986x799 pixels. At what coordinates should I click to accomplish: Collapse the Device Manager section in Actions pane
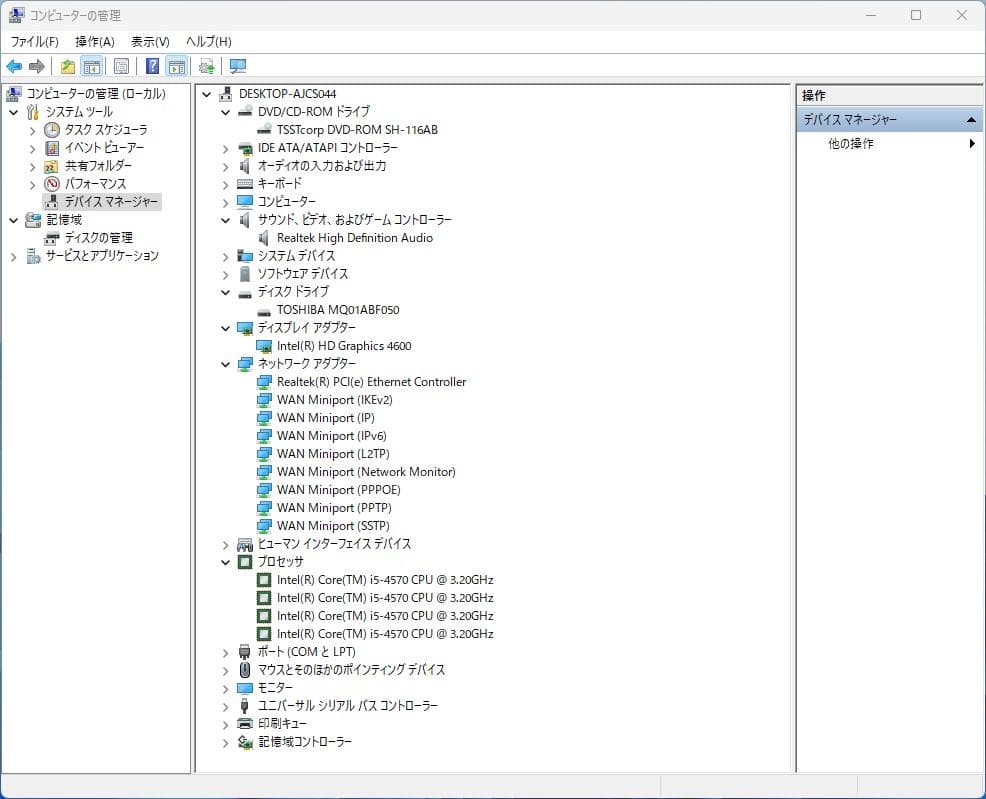[970, 119]
